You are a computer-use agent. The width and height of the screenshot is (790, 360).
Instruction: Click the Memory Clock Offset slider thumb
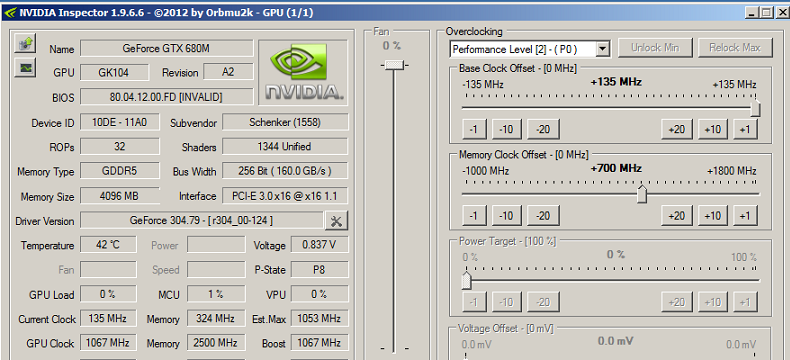point(642,194)
